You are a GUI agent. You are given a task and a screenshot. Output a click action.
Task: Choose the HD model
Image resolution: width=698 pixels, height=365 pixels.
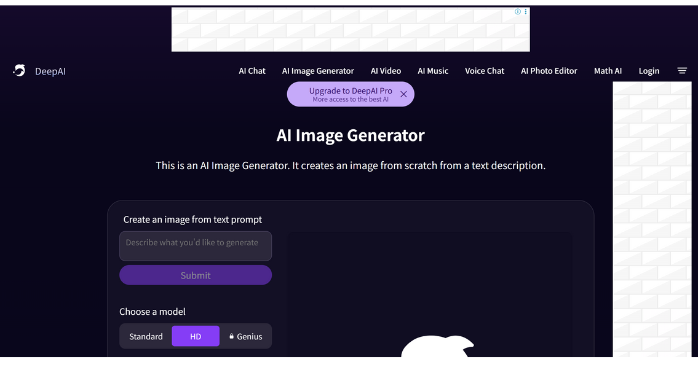click(195, 336)
